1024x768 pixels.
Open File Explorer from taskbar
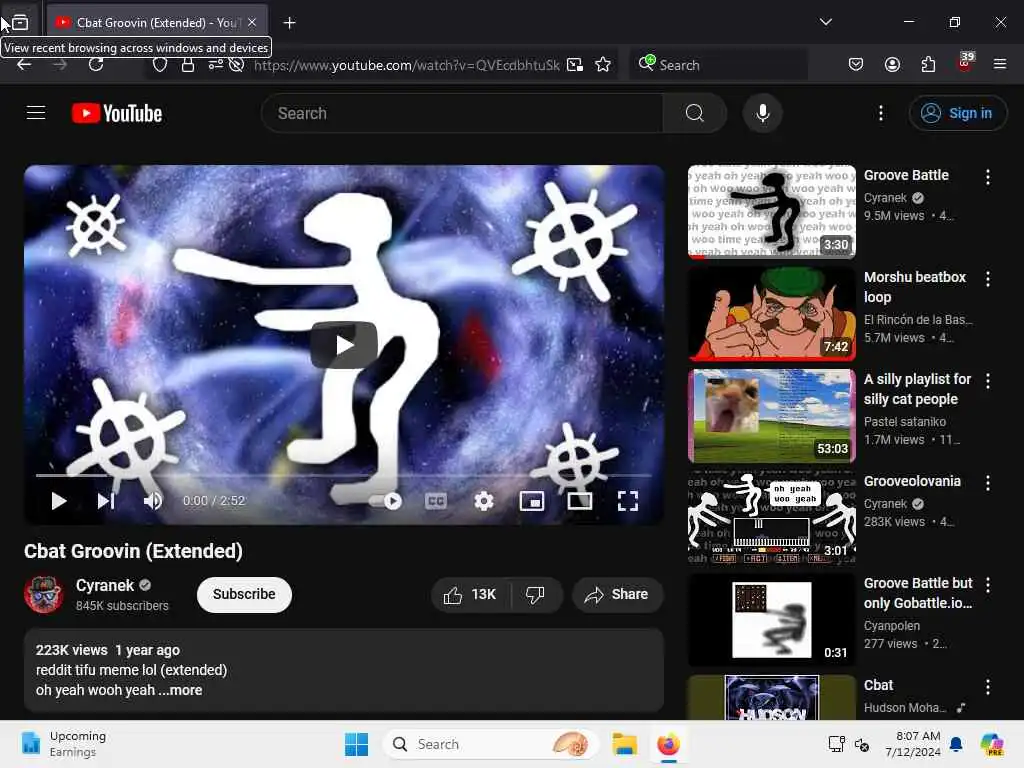[x=624, y=744]
